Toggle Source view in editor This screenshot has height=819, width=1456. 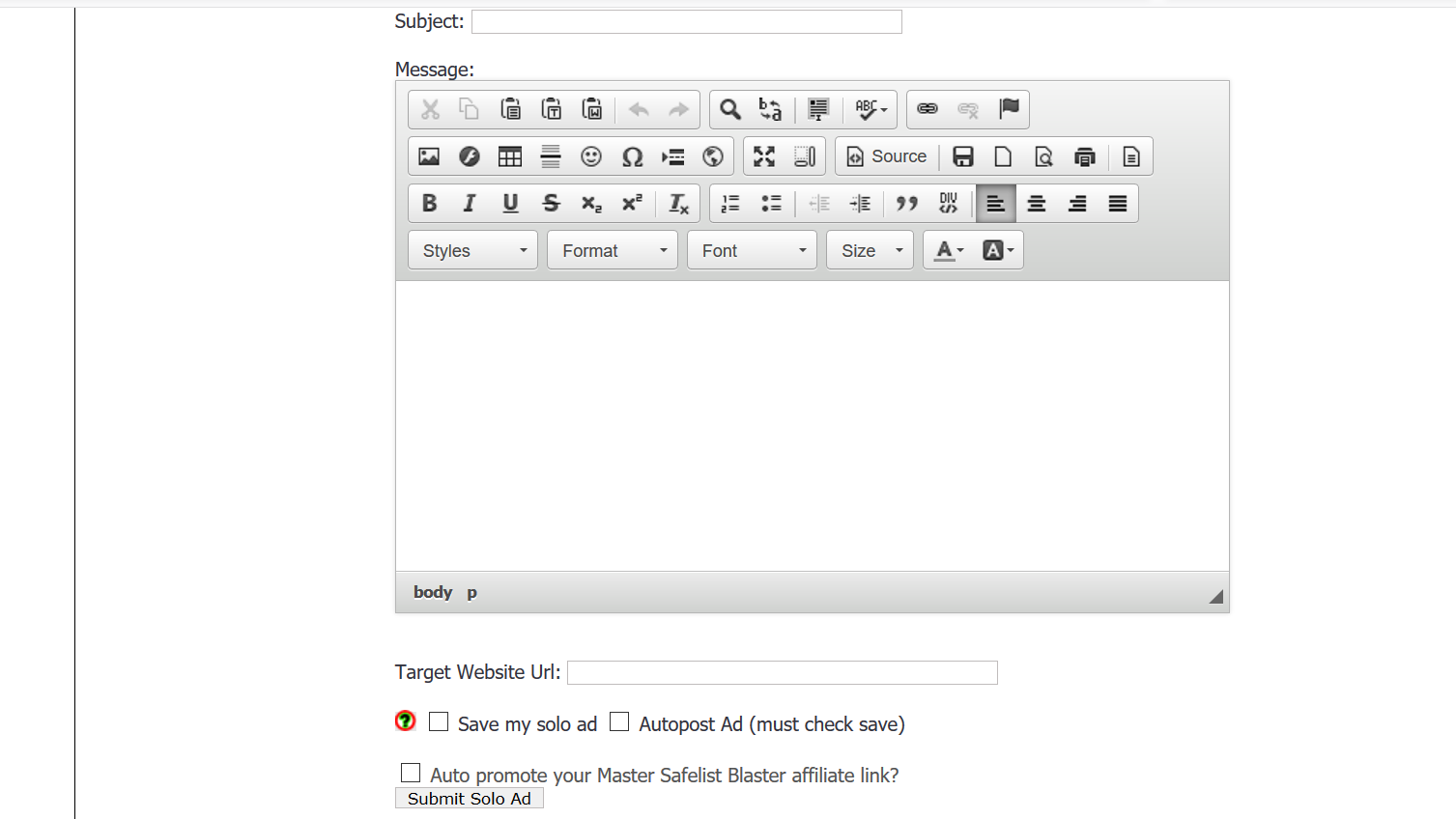point(887,156)
